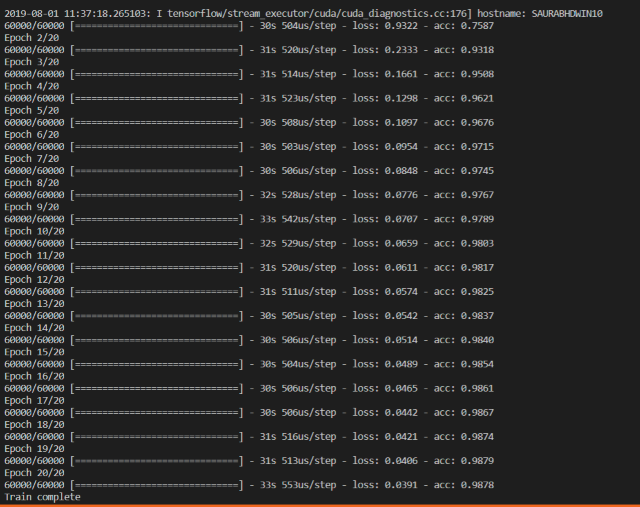This screenshot has height=507, width=640.
Task: Click the loss value 0.9322
Action: [401, 26]
